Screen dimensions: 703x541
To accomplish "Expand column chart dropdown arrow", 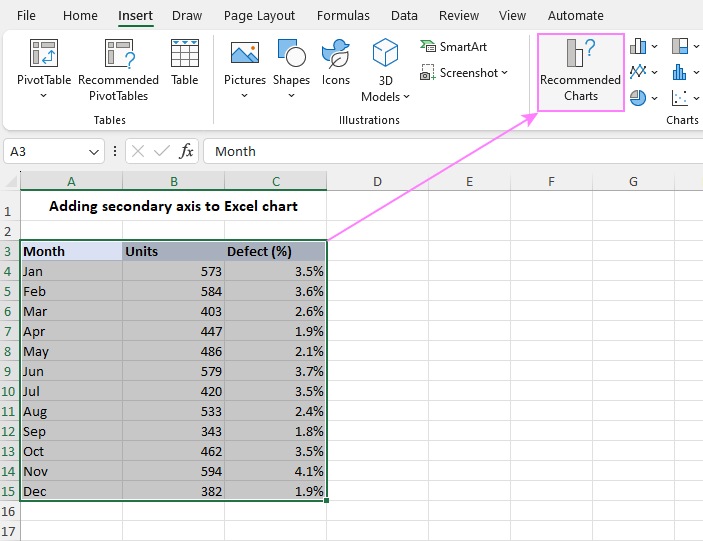I will pos(655,46).
